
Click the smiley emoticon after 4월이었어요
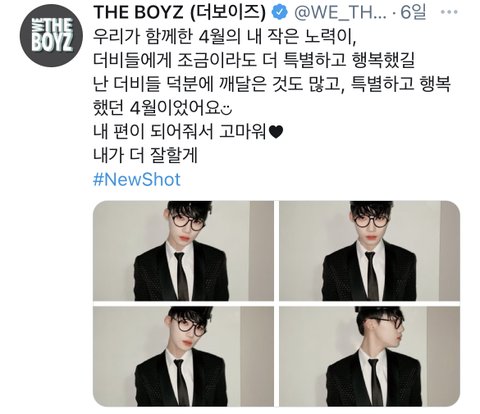[x=226, y=109]
